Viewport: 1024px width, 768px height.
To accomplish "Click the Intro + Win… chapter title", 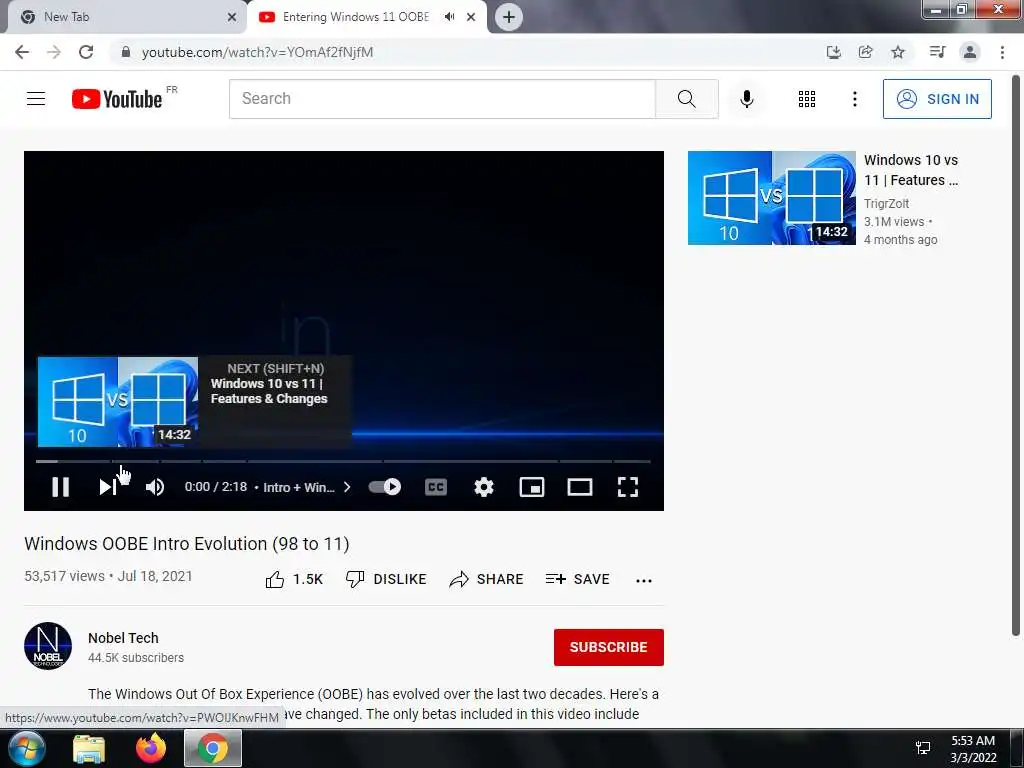I will (x=298, y=487).
